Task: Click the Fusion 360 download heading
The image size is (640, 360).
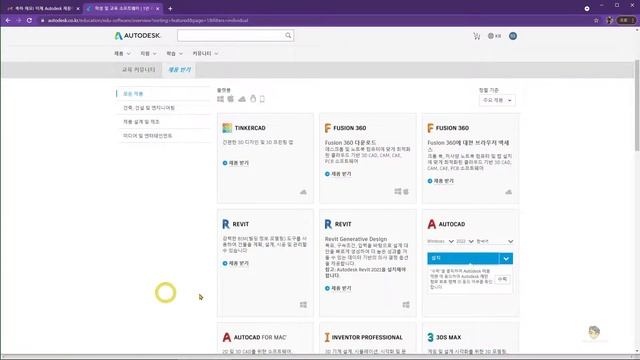Action: pyautogui.click(x=350, y=142)
